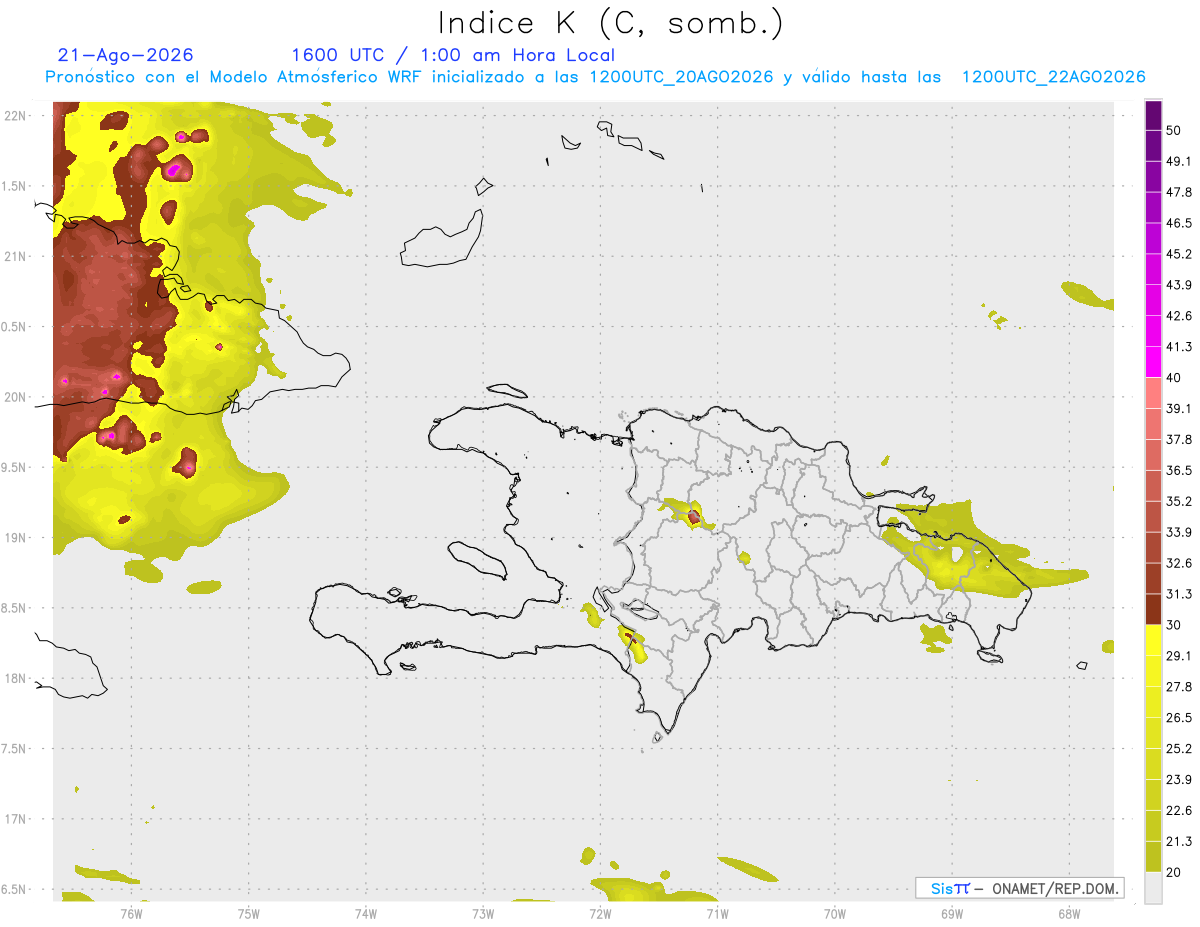
Task: Click colorbar value "49.1"
Action: coord(1179,161)
